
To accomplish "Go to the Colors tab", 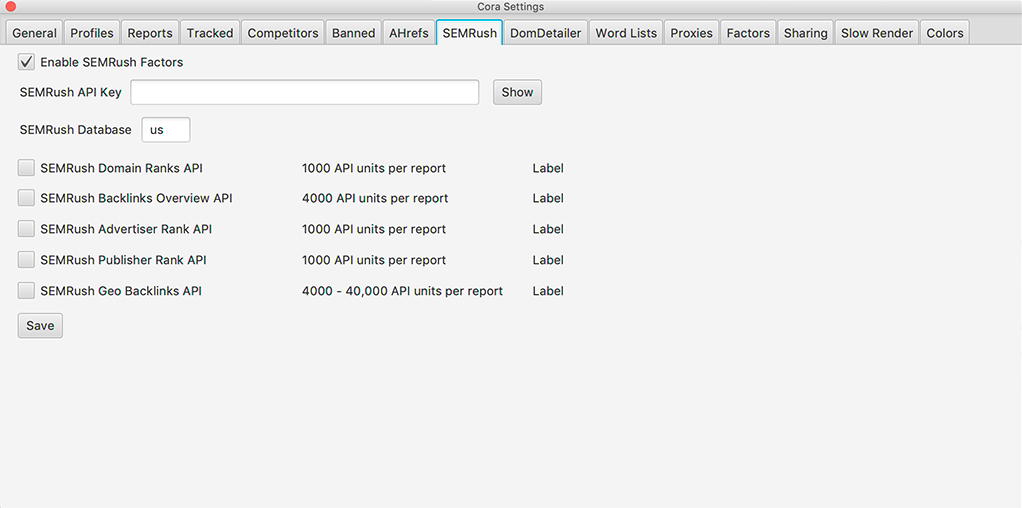I will (944, 33).
